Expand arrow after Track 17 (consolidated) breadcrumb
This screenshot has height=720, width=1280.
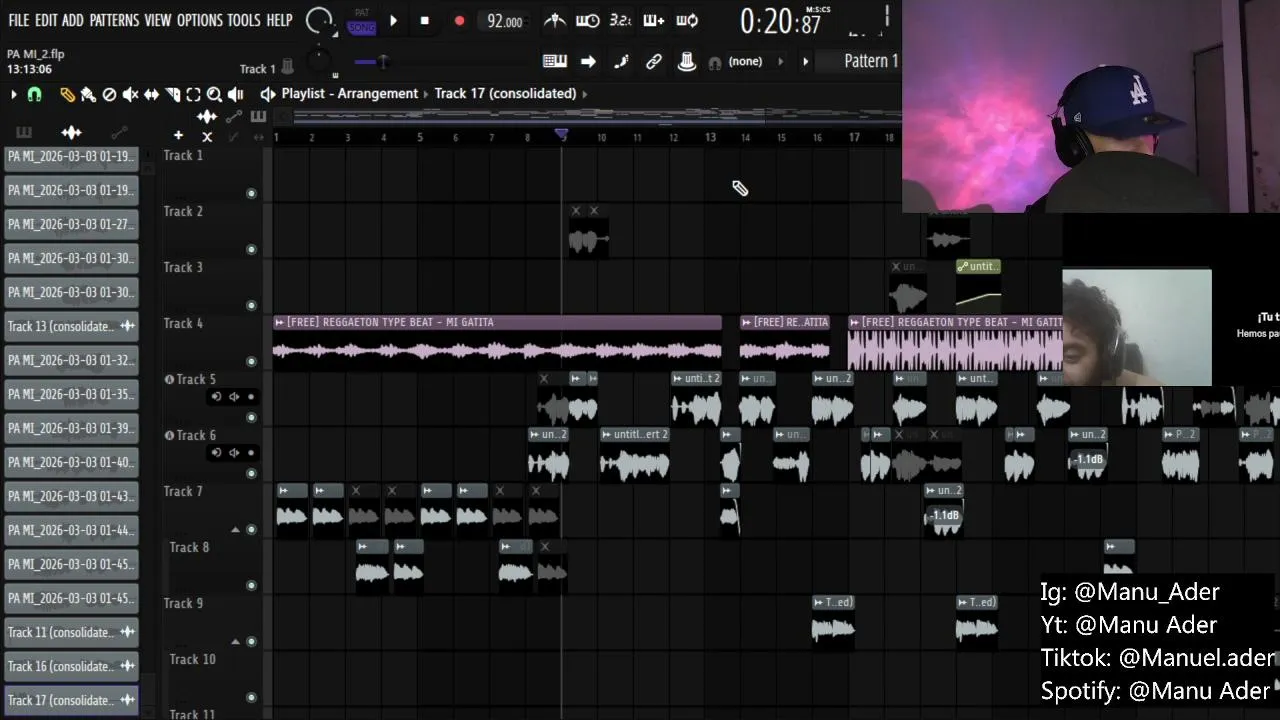click(x=585, y=94)
